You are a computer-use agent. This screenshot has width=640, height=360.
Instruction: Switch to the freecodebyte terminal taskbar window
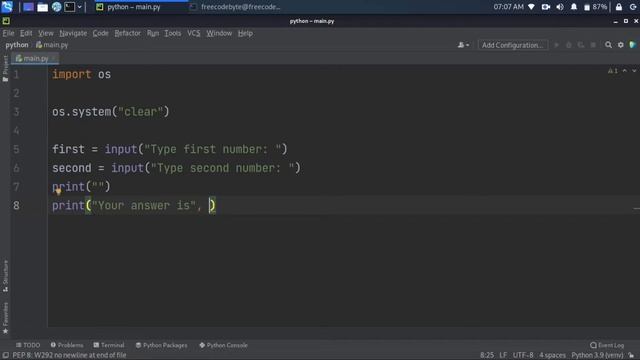pyautogui.click(x=236, y=7)
